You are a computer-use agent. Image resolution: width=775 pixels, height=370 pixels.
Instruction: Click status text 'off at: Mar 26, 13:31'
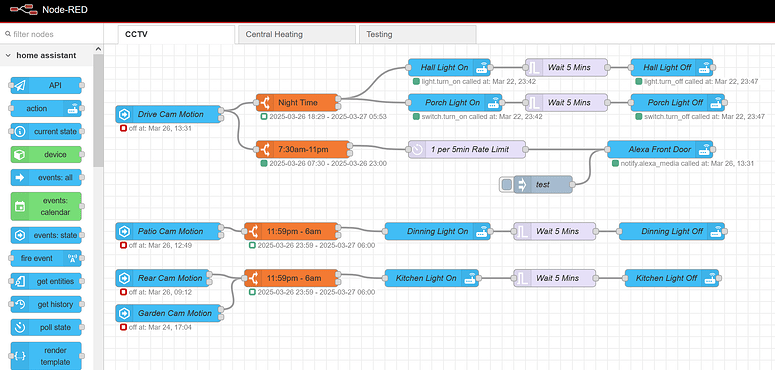pos(160,128)
